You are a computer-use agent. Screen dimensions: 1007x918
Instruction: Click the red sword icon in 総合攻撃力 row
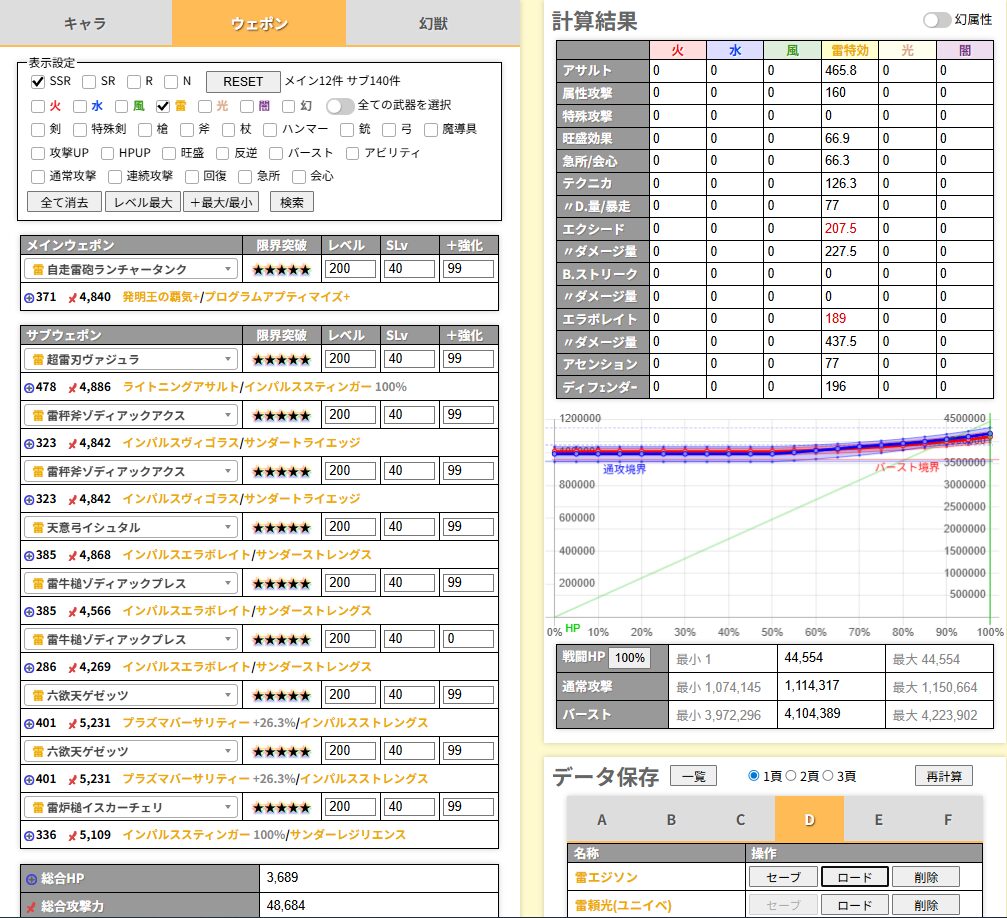(x=30, y=907)
